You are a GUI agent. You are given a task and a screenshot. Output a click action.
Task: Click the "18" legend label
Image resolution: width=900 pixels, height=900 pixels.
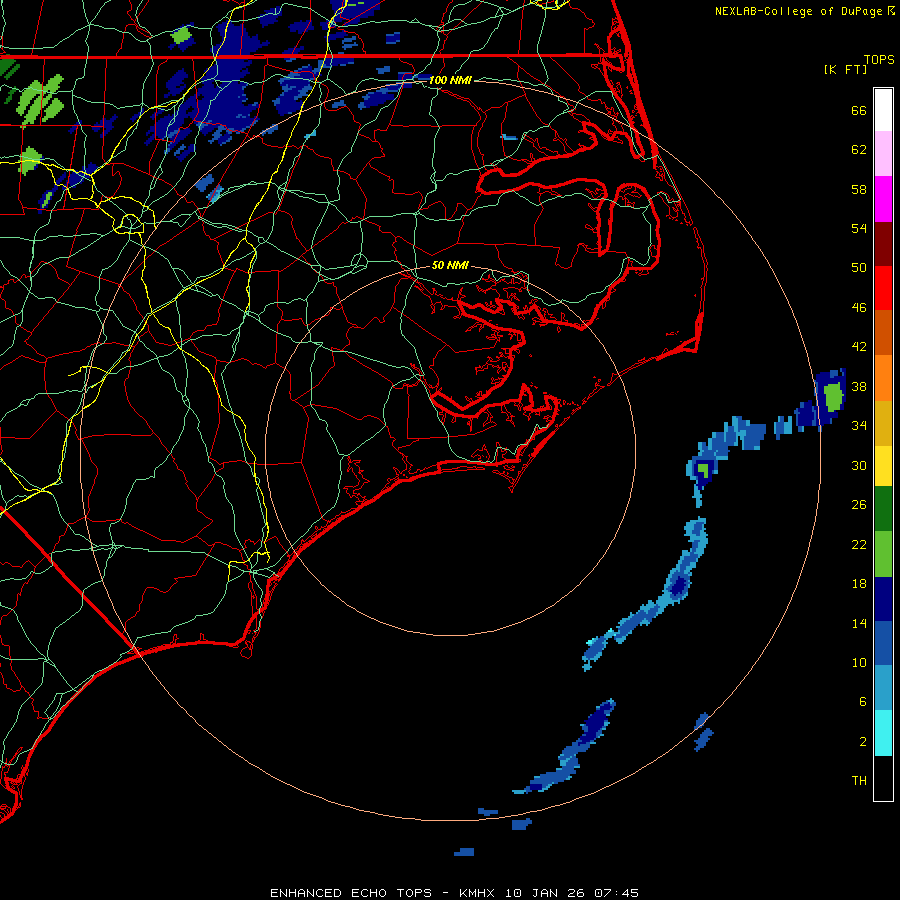point(859,584)
